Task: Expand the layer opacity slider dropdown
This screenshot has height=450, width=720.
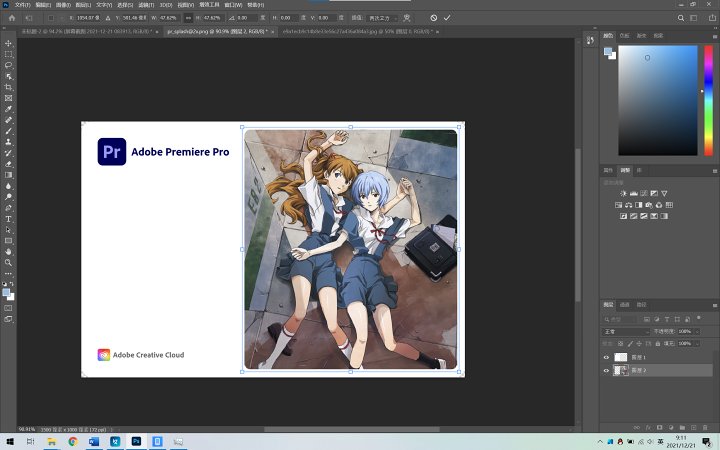Action: 698,332
